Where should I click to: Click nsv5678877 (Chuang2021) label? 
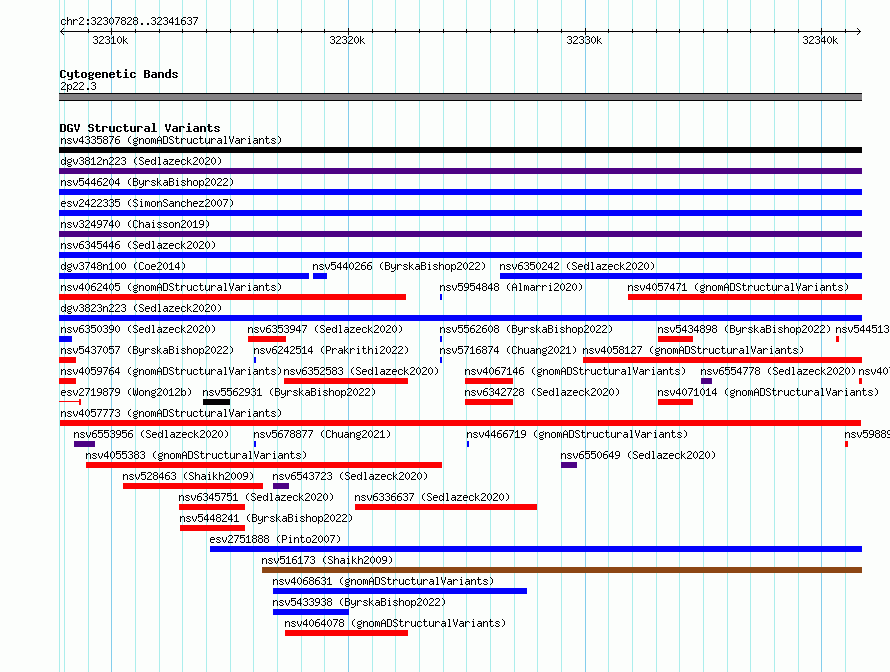click(322, 434)
